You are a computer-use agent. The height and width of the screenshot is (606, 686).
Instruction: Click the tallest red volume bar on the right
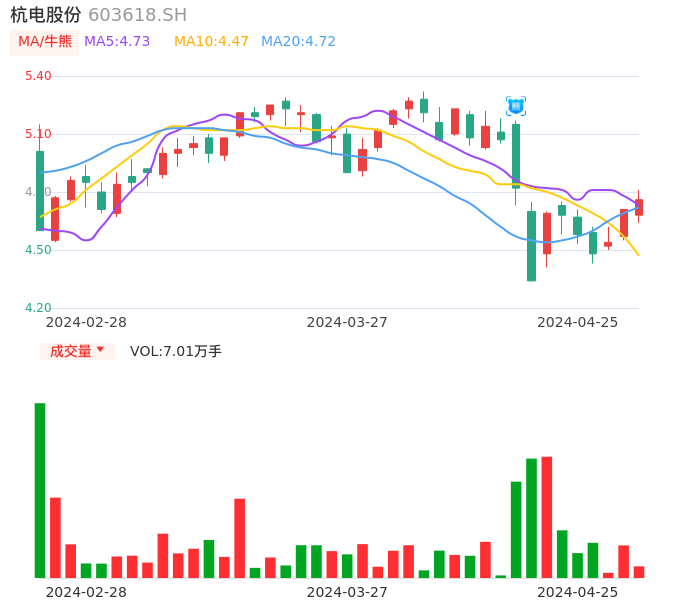pyautogui.click(x=547, y=516)
